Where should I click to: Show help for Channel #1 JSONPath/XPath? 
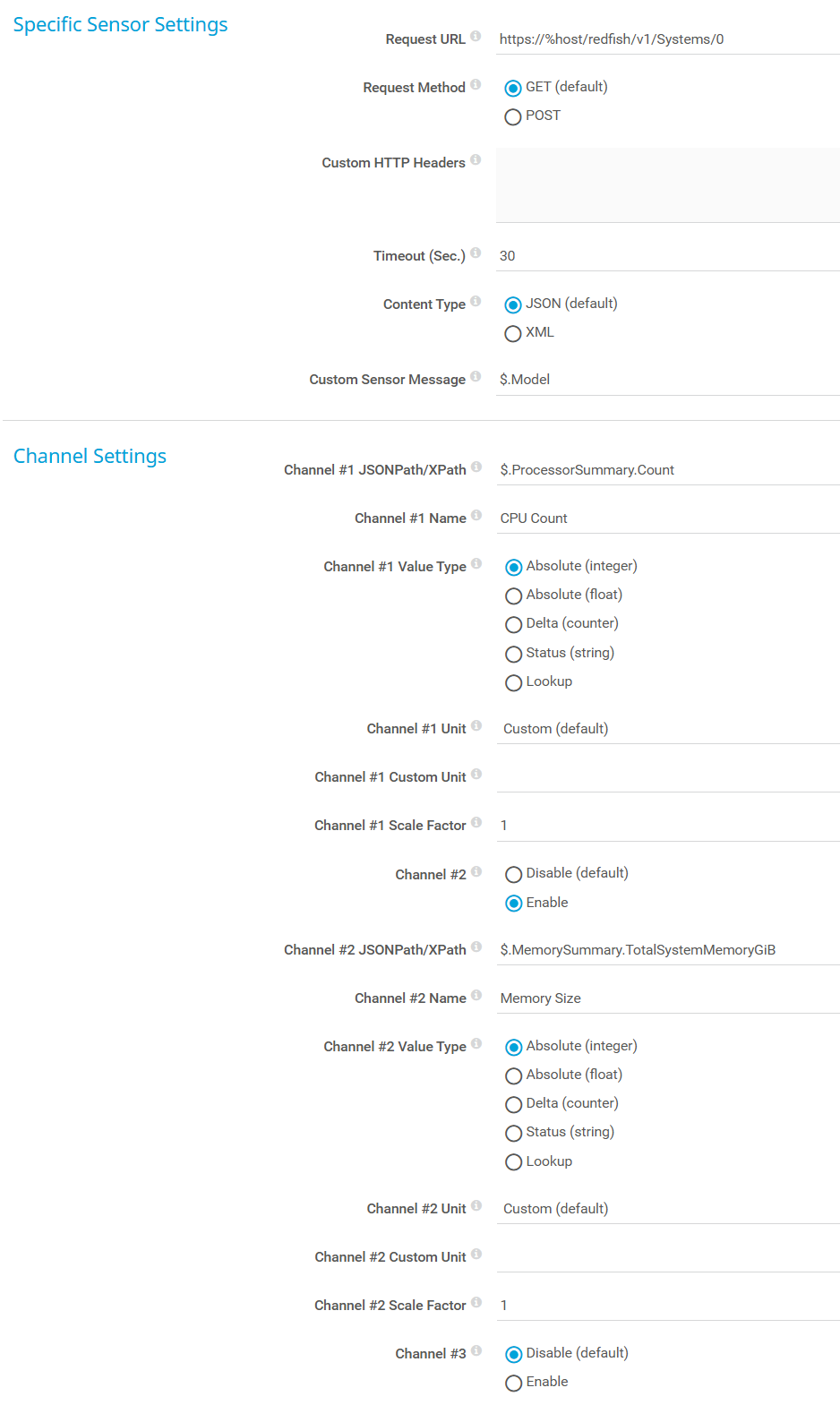[x=476, y=467]
